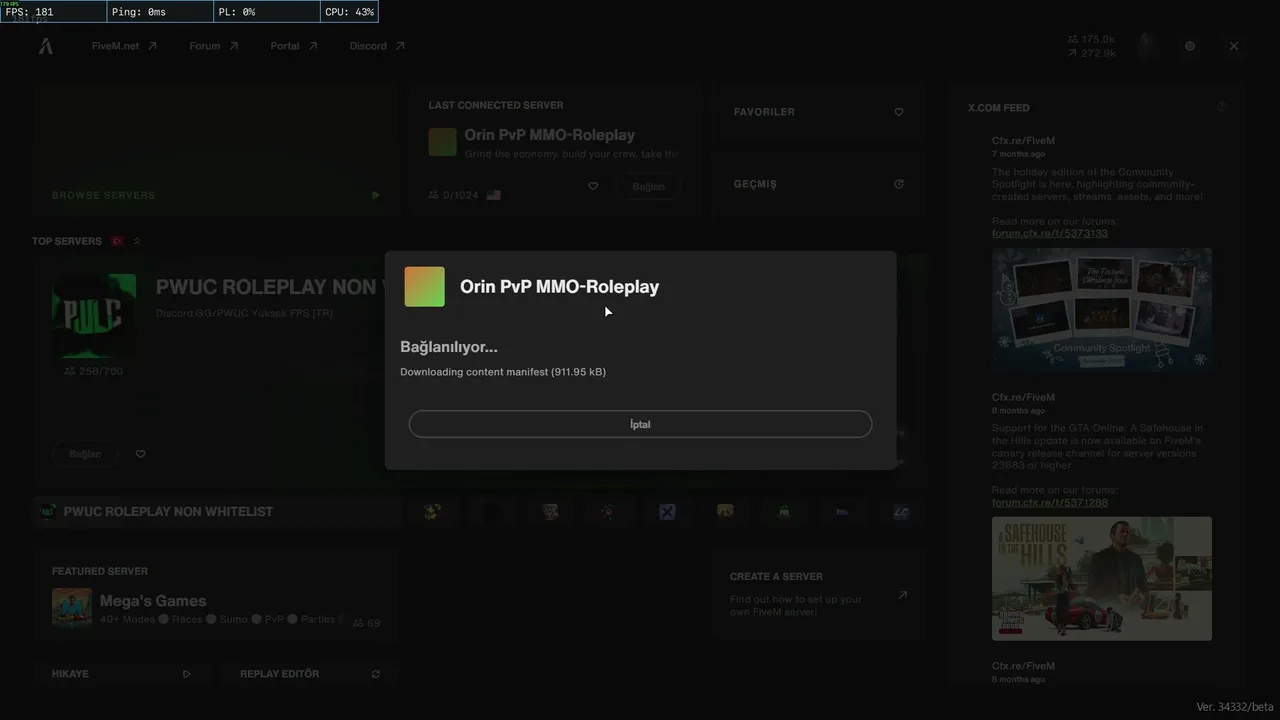Favorite the PWUC Roleplay server with the heart
Viewport: 1280px width, 720px height.
140,454
